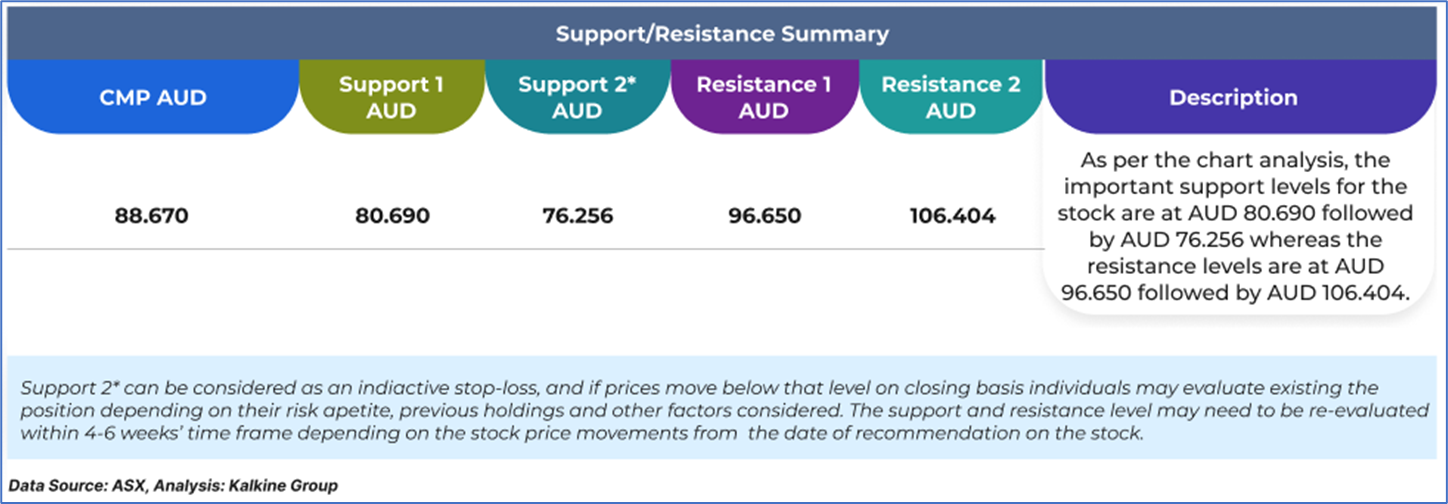This screenshot has width=1448, height=504.
Task: Click "96.650 followed by AUD 106.404" description line
Action: (1235, 294)
